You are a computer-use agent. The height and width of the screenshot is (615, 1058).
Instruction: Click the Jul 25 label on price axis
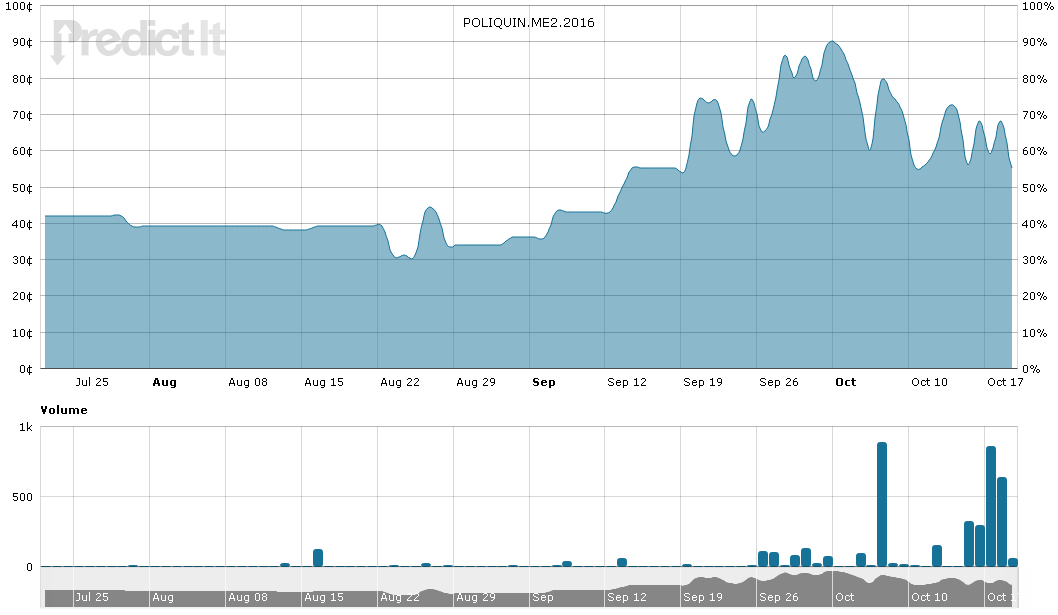[92, 382]
